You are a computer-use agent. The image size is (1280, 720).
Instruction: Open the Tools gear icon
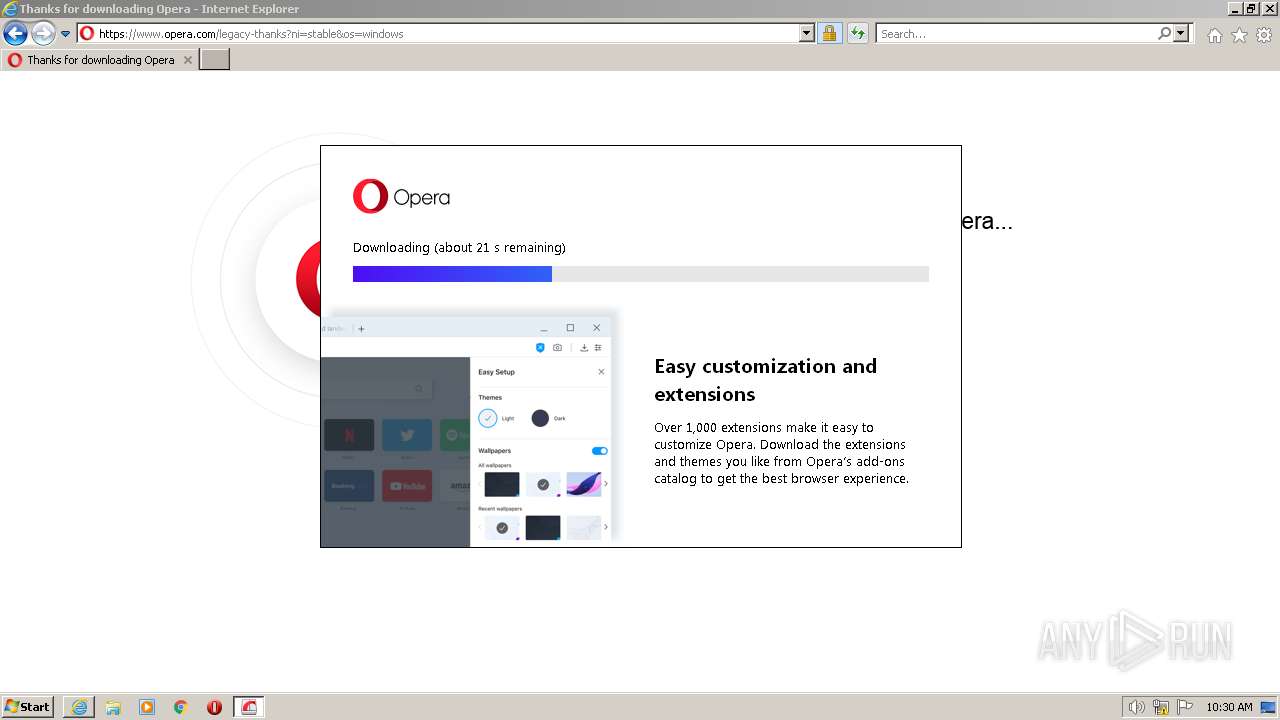coord(1264,35)
